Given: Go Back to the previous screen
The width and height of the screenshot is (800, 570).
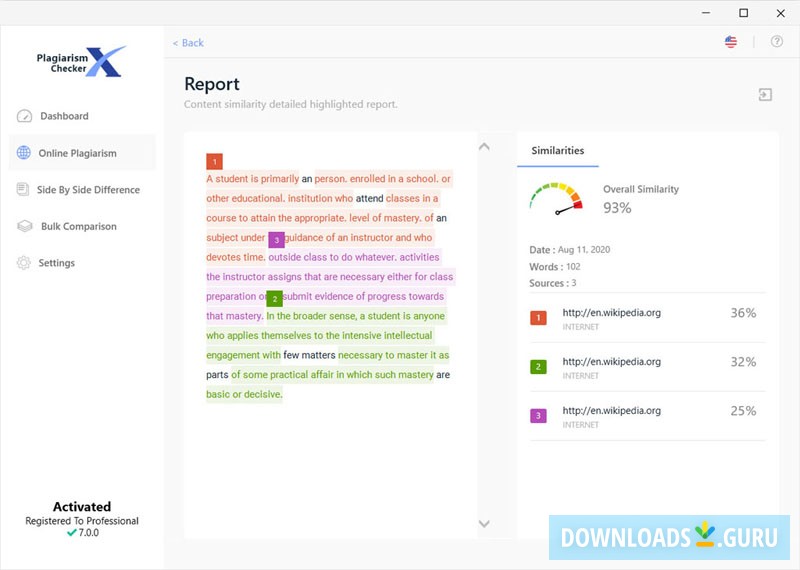Looking at the screenshot, I should coord(188,43).
